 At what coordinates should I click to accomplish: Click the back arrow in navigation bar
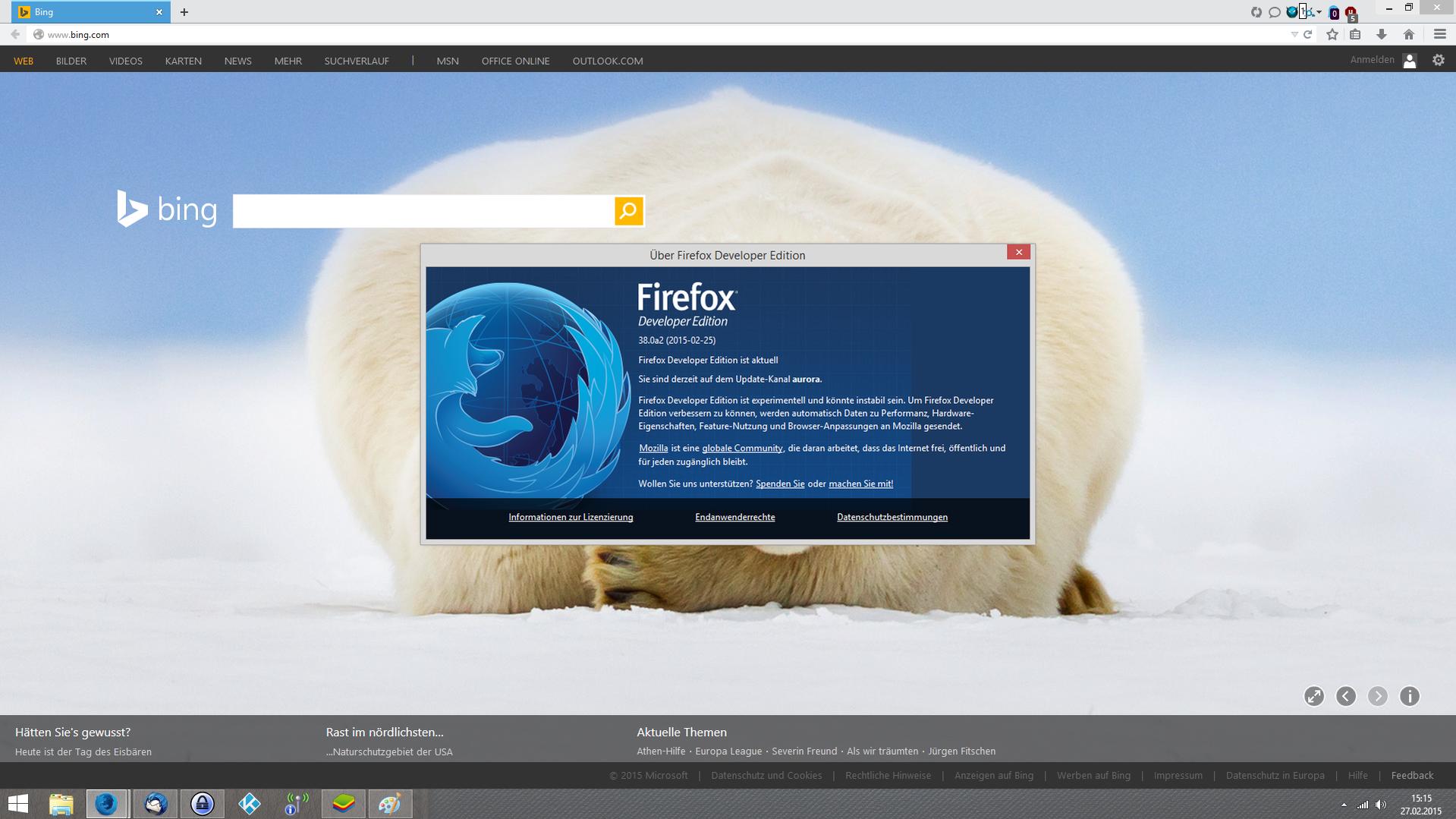[14, 34]
